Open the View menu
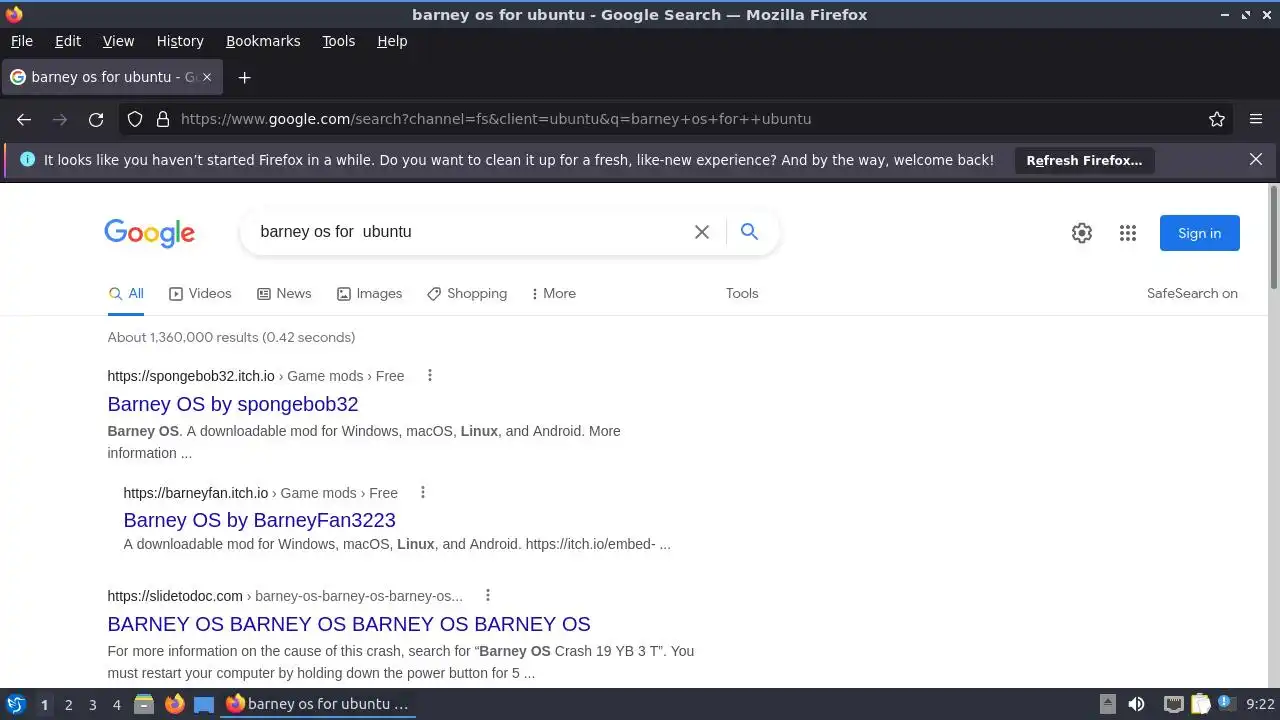The width and height of the screenshot is (1280, 720). click(118, 41)
